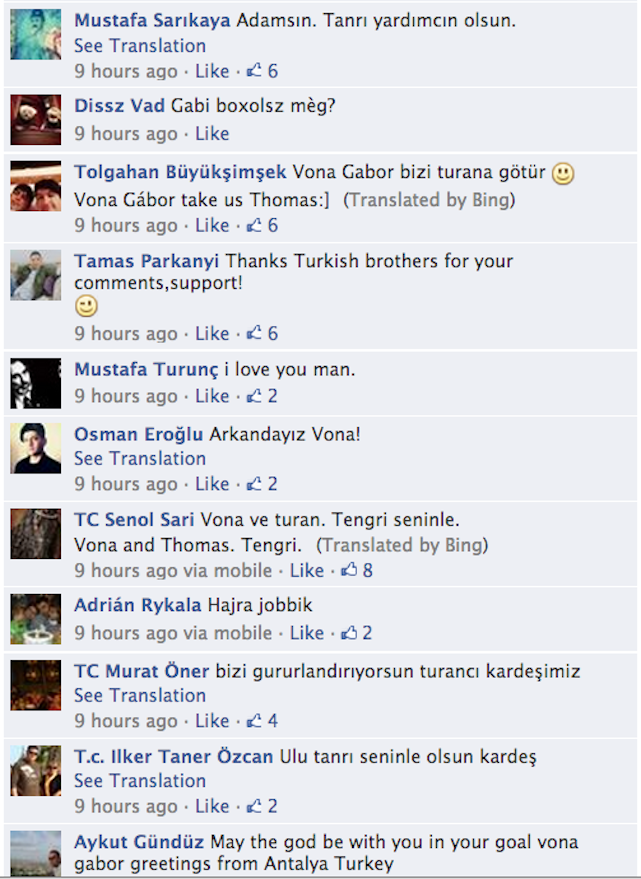The image size is (641, 879).
Task: Open Tamas Parkanyi's profile name link
Action: click(x=146, y=261)
